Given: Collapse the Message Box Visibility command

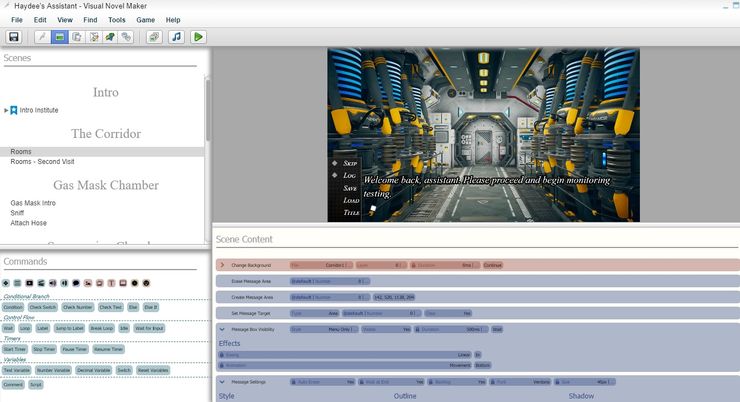Looking at the screenshot, I should [222, 329].
